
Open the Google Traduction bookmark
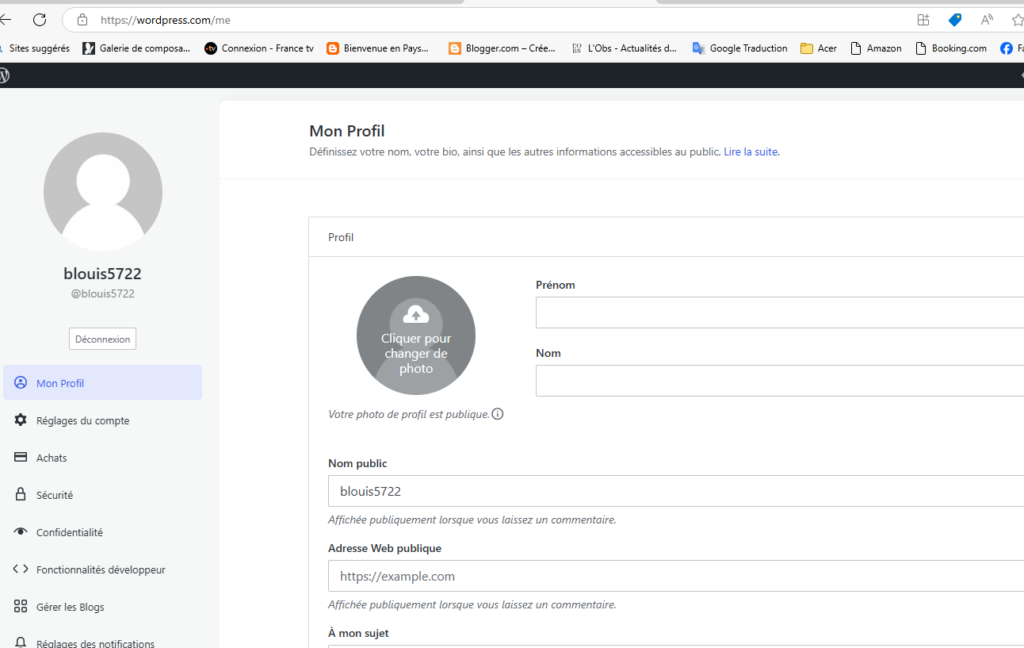tap(740, 48)
